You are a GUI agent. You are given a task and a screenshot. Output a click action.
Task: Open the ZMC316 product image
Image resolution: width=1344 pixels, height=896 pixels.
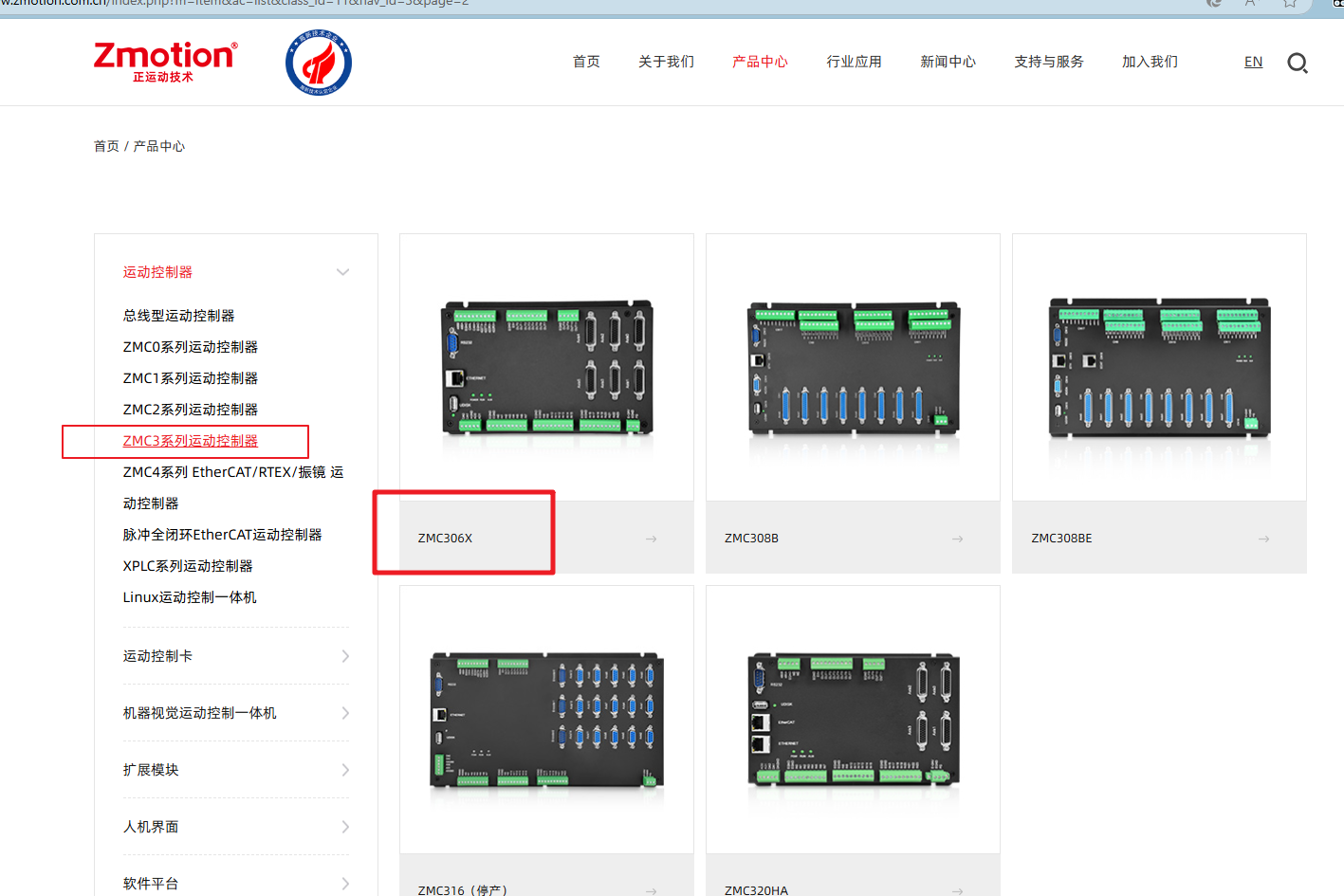[x=547, y=720]
